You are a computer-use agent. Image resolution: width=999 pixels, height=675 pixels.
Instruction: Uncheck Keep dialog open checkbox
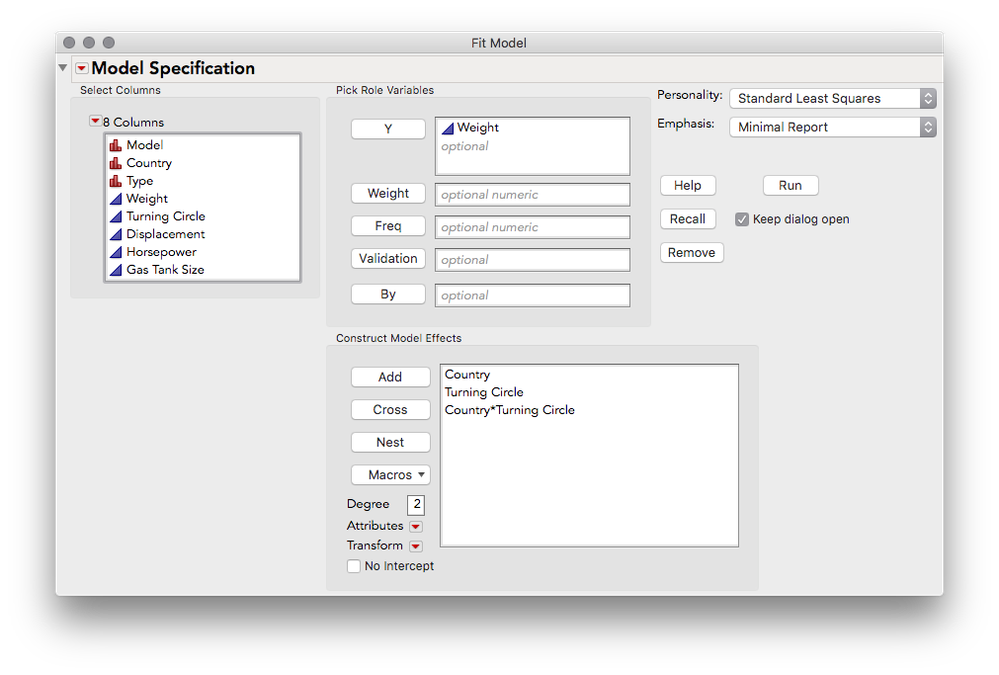742,219
